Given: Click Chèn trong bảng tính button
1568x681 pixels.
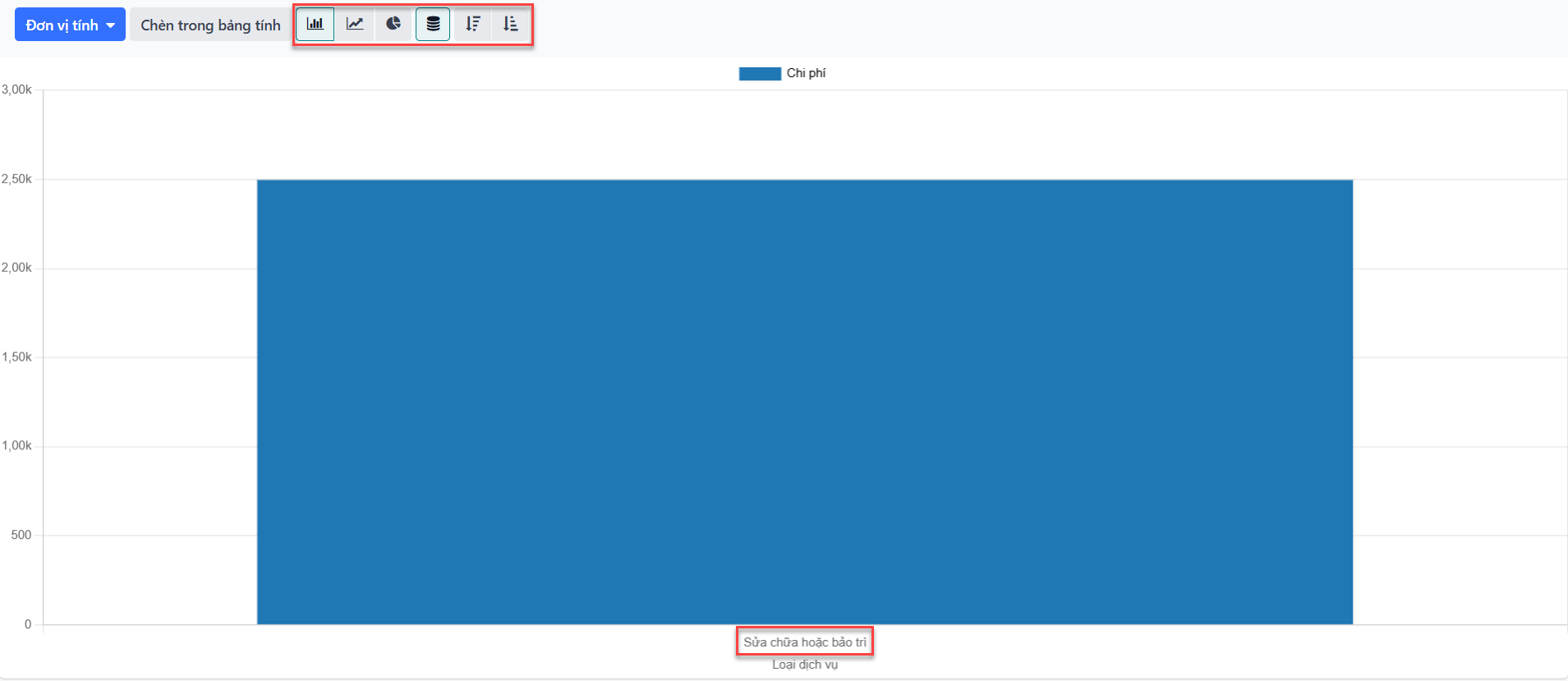Looking at the screenshot, I should pyautogui.click(x=210, y=25).
